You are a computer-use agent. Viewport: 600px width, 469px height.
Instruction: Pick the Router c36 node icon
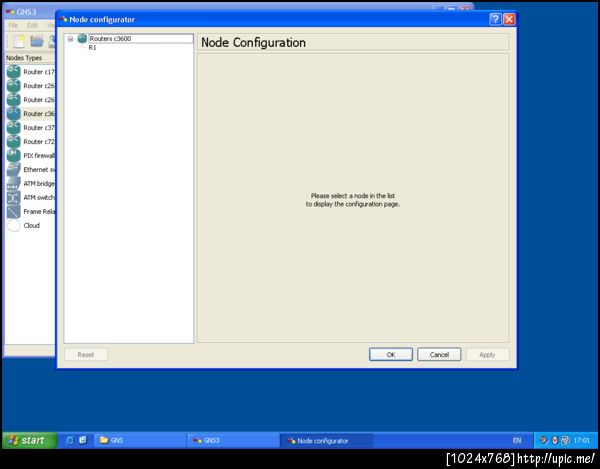tap(13, 114)
